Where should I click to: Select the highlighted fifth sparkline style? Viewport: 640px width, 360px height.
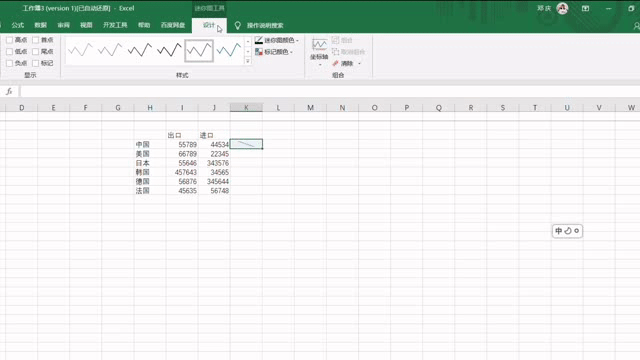[x=199, y=51]
